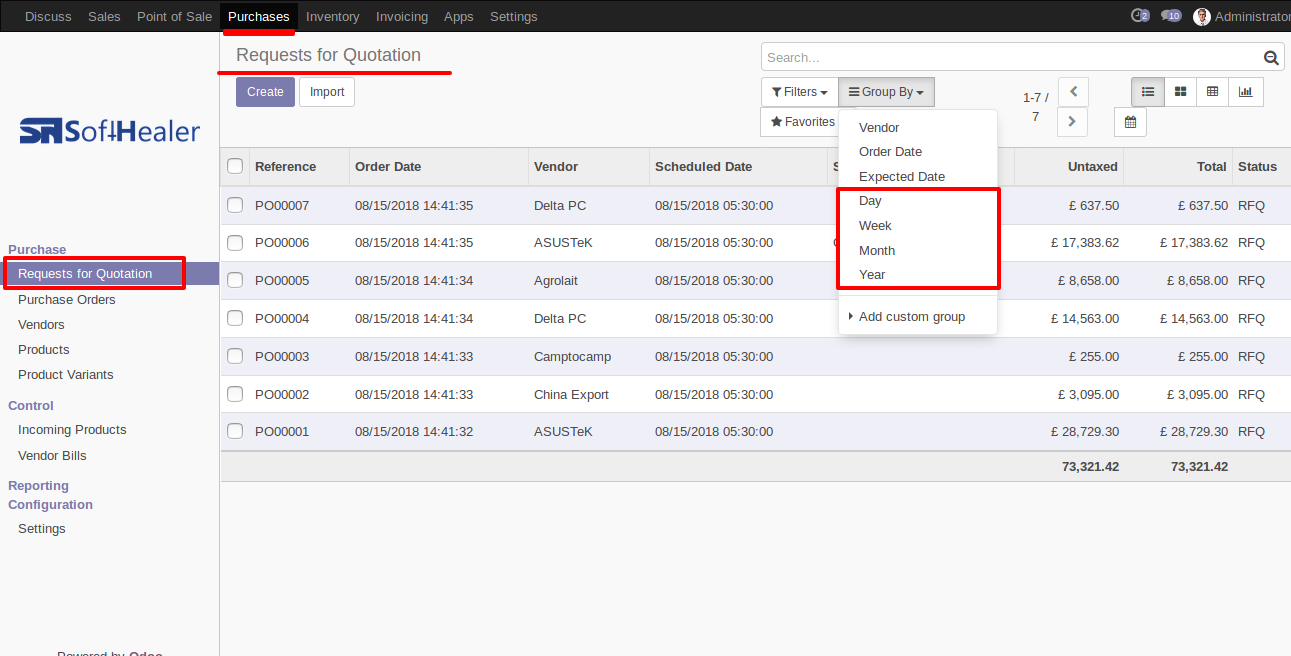1291x656 pixels.
Task: Open the calendar view icon
Action: point(1131,122)
